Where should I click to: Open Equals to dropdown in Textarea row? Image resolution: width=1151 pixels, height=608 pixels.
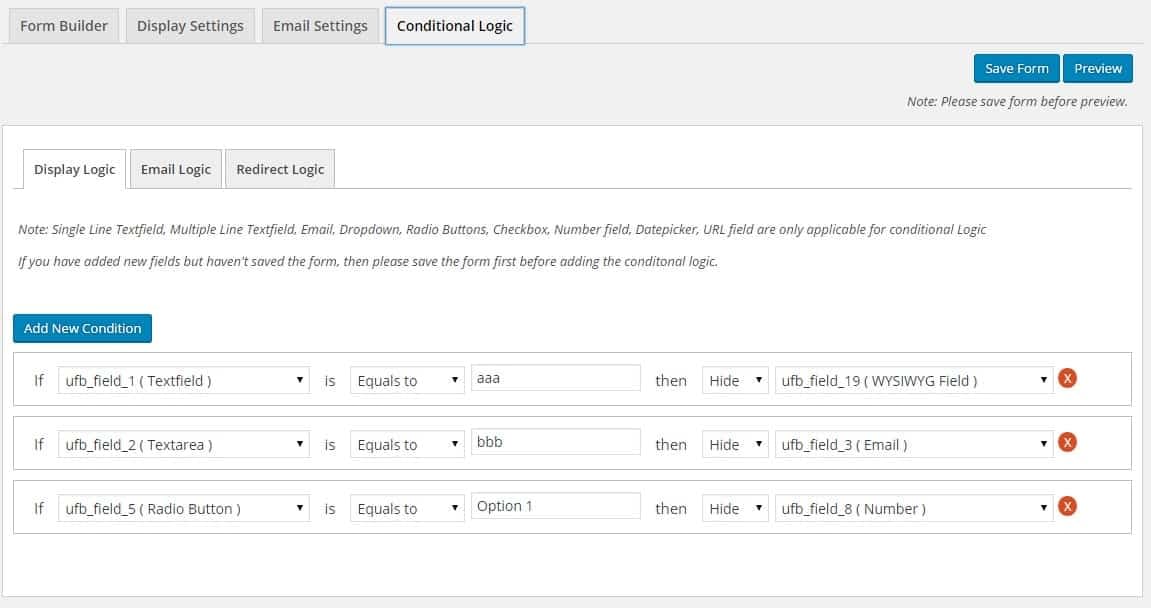point(407,444)
